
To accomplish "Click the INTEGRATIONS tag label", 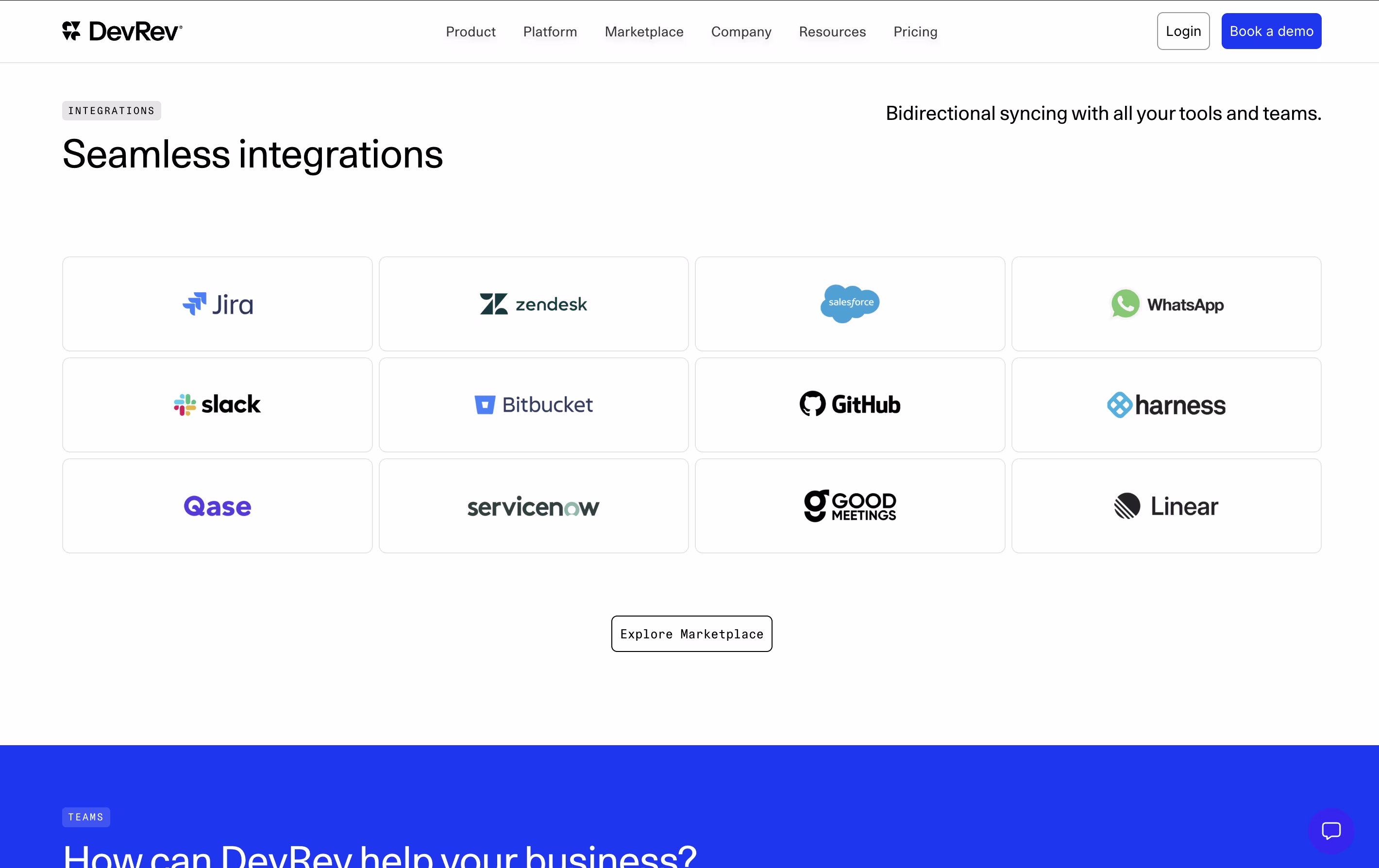I will coord(112,111).
